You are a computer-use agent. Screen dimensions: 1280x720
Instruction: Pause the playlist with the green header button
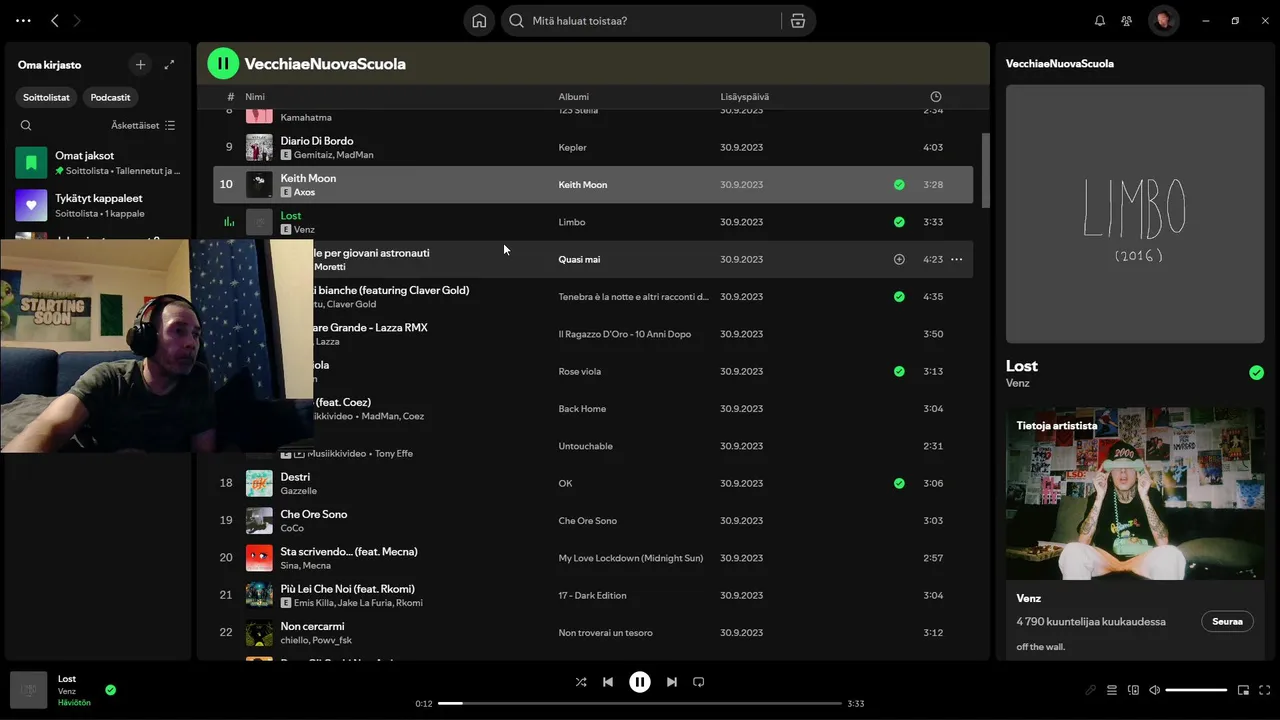tap(223, 64)
